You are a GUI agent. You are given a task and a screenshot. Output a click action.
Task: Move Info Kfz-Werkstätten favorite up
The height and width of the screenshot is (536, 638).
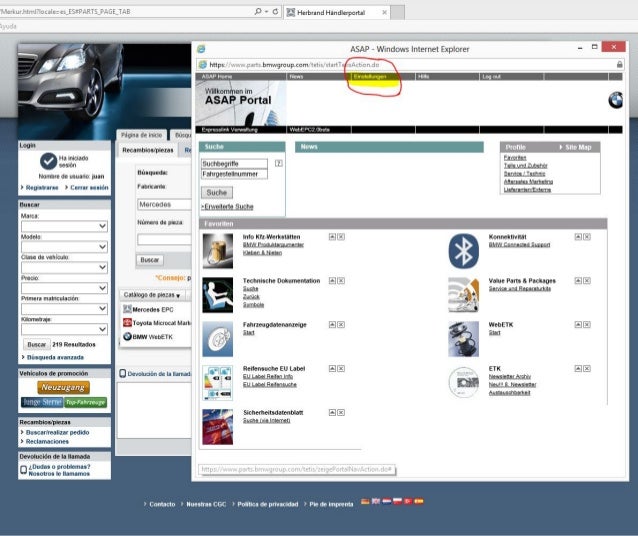[x=332, y=237]
